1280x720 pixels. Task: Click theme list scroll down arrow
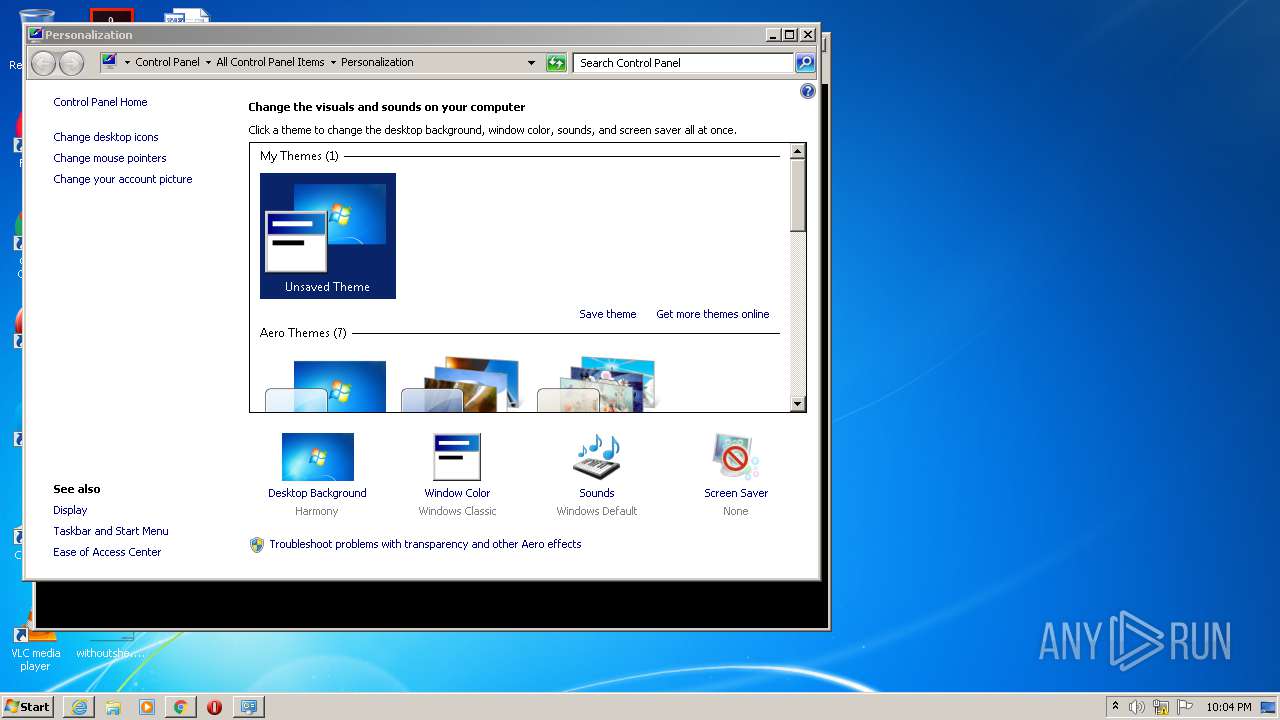click(x=797, y=404)
